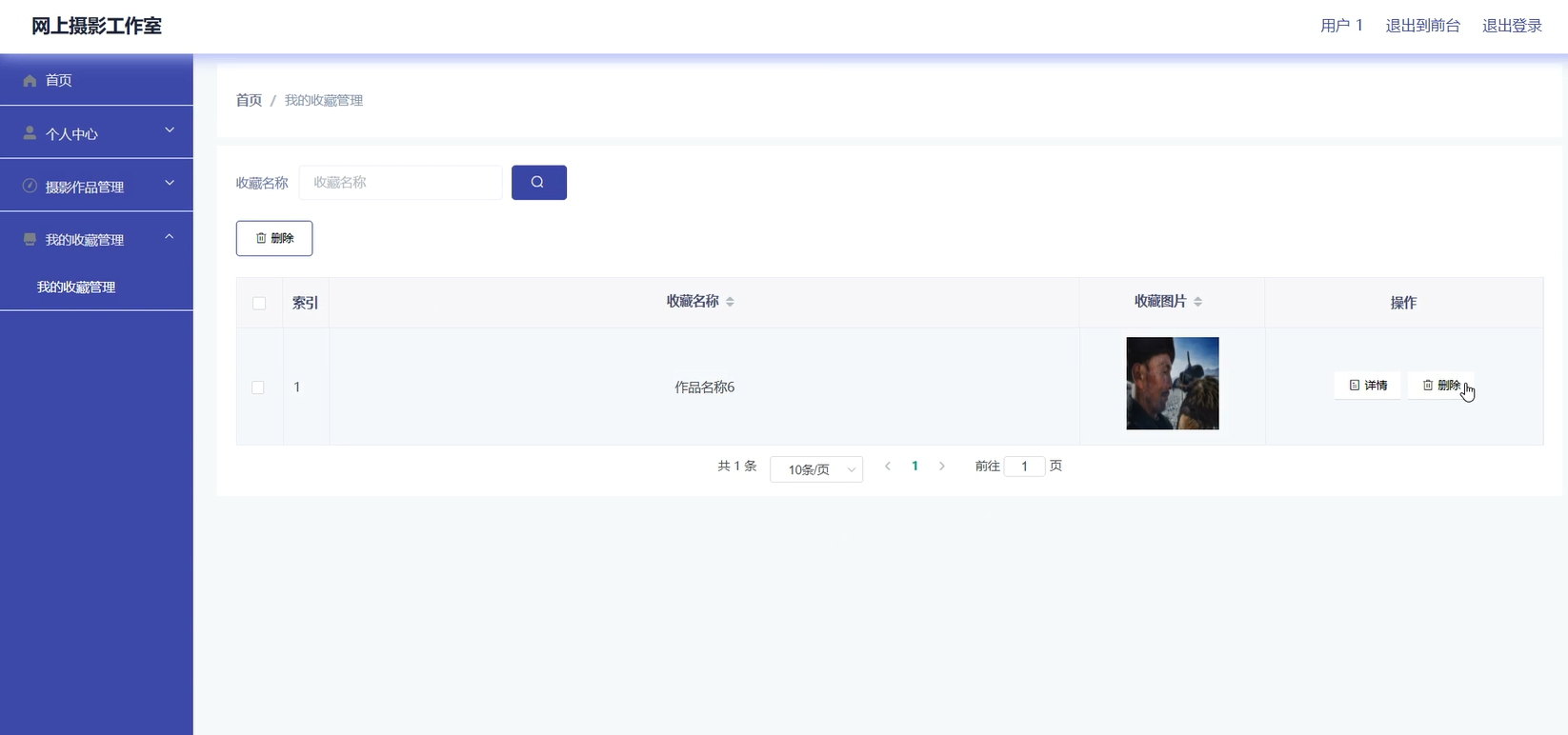Select the 我的收藏管理 submenu item
The width and height of the screenshot is (1568, 735).
click(76, 287)
